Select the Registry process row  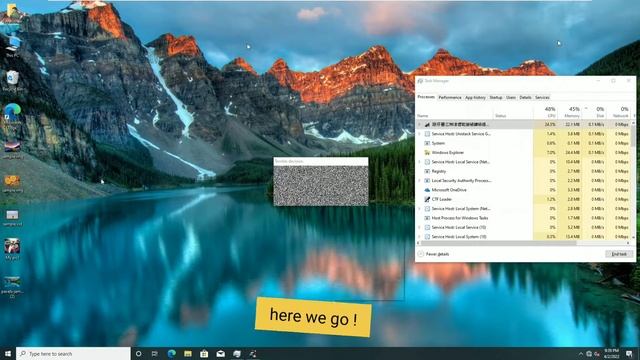pos(523,171)
